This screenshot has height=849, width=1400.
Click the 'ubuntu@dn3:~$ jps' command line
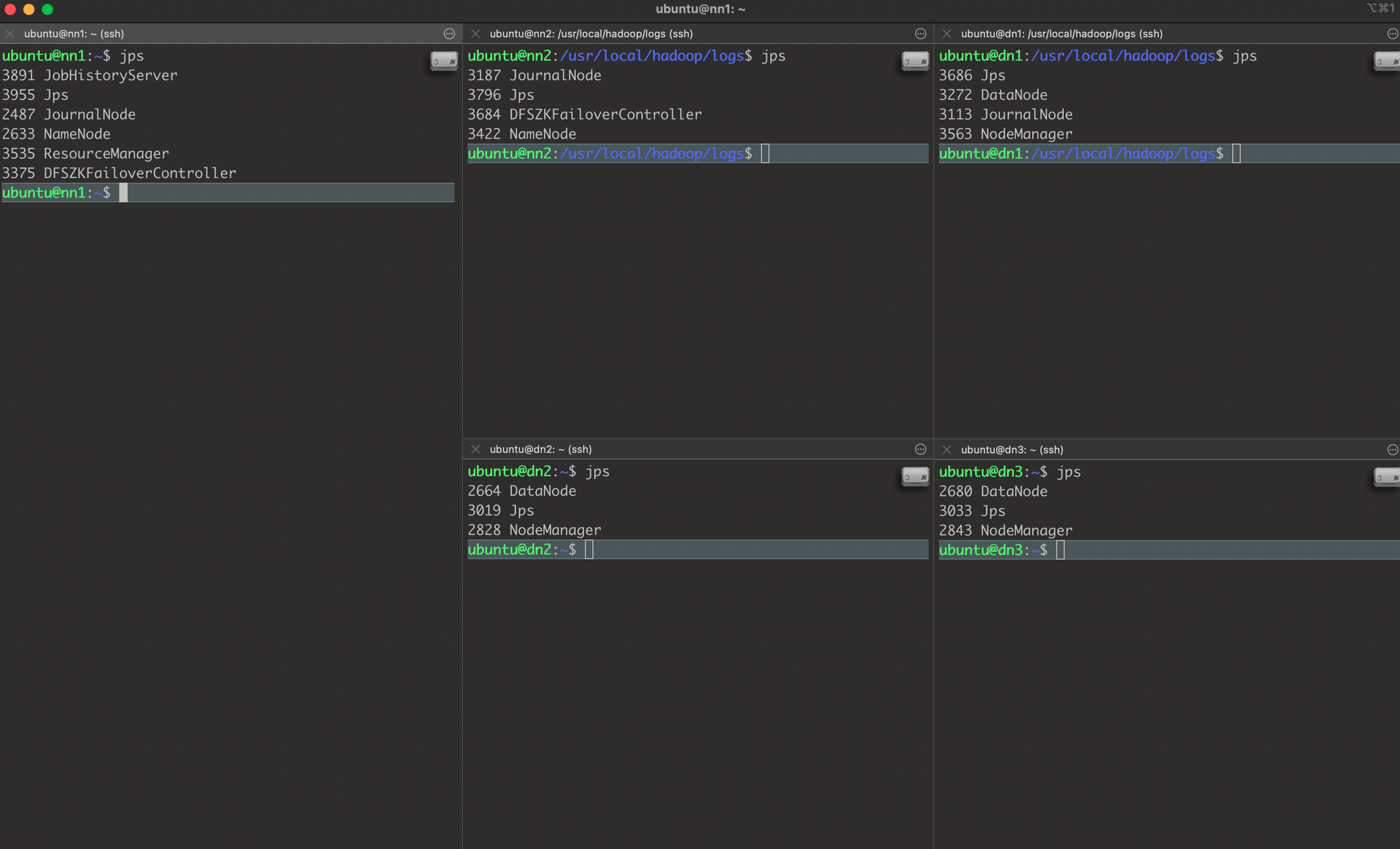click(x=1010, y=472)
